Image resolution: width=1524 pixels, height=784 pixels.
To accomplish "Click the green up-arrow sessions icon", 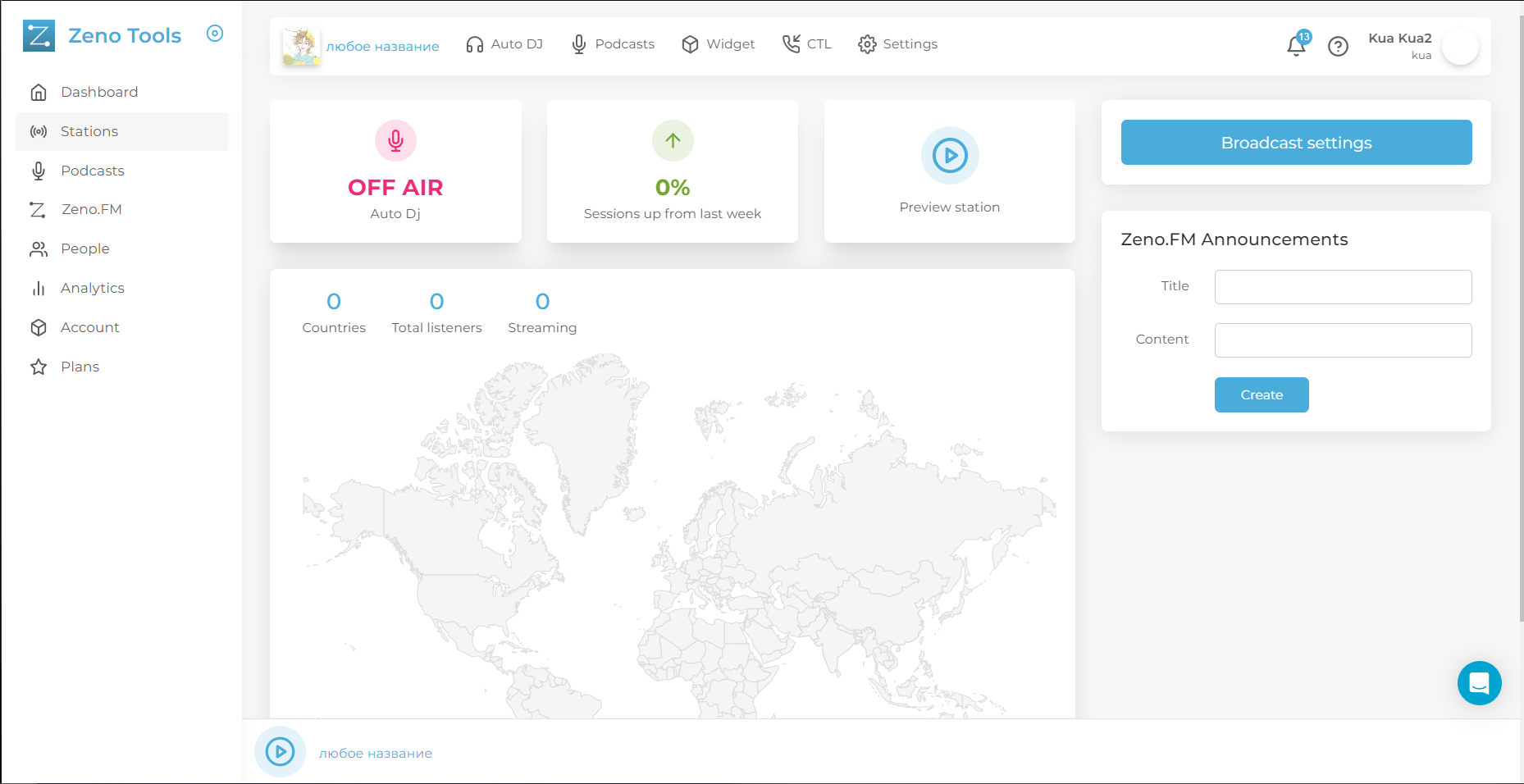I will click(x=673, y=141).
